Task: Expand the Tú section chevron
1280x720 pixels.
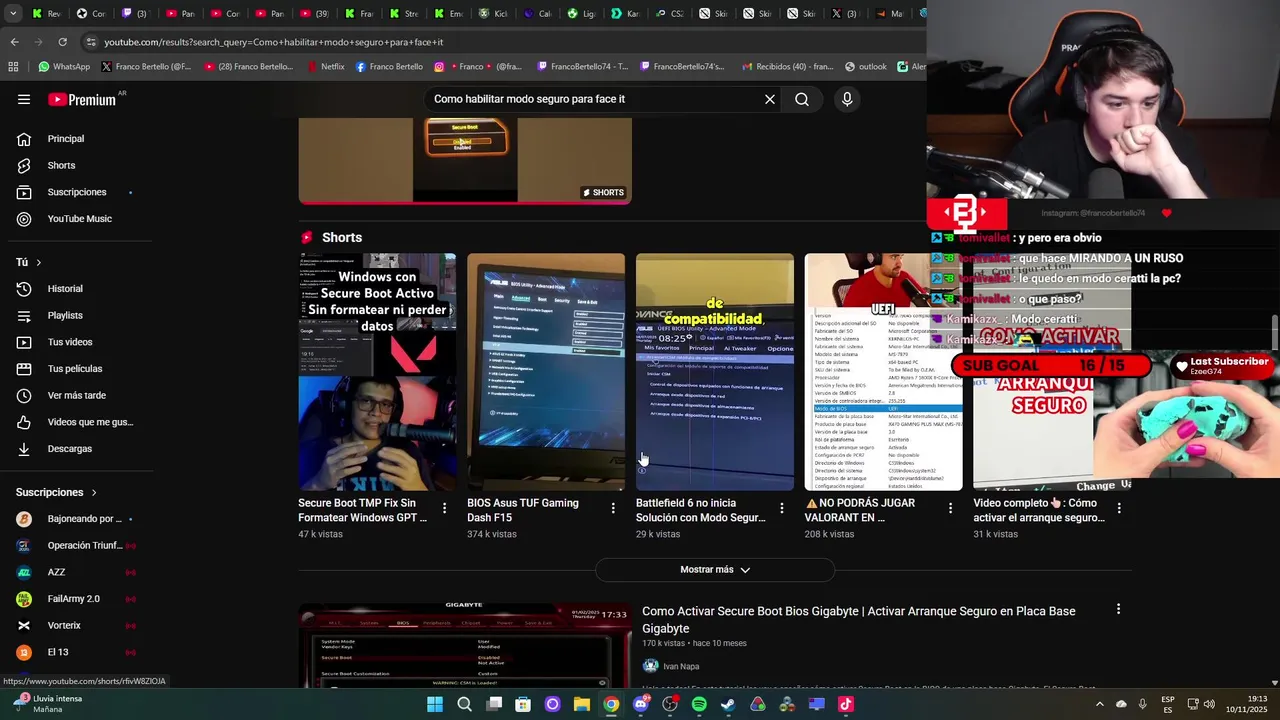Action: coord(38,262)
